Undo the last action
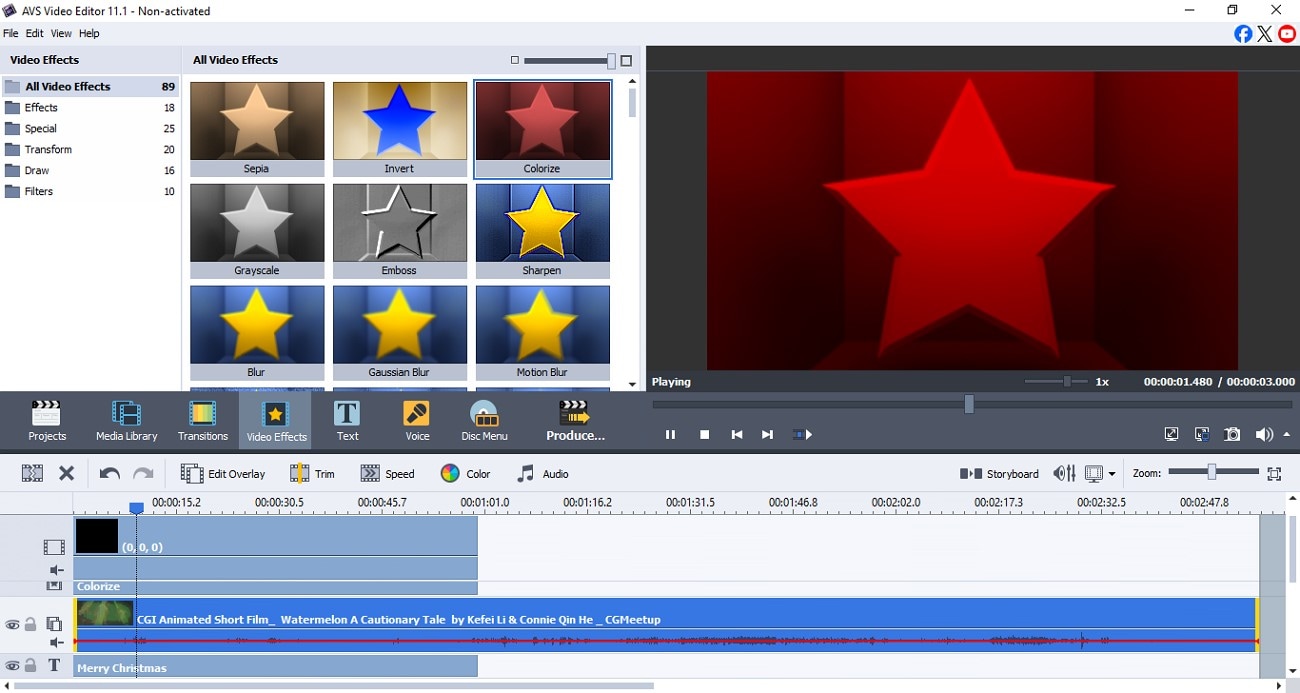 coord(110,474)
